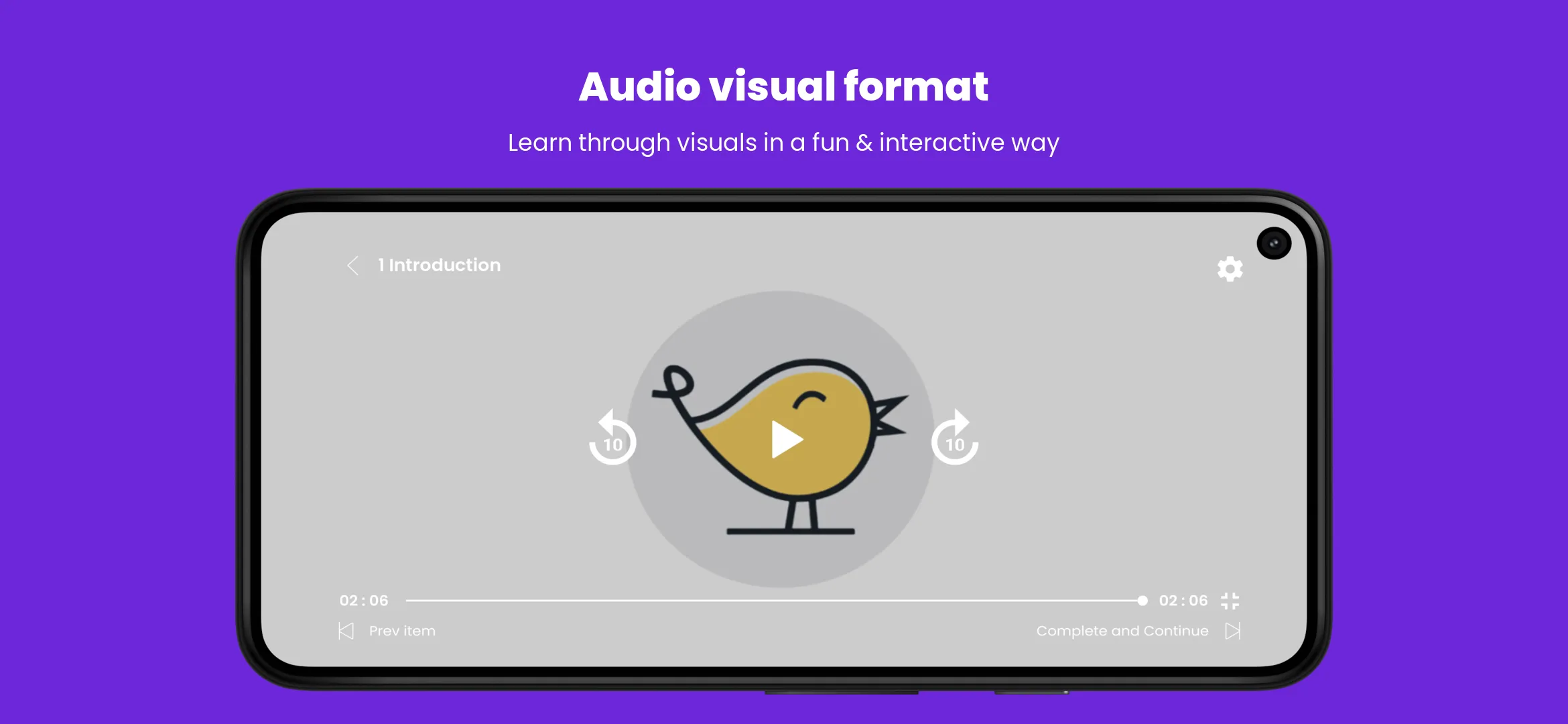The height and width of the screenshot is (724, 1568).
Task: Click Complete and Continue
Action: (1122, 631)
